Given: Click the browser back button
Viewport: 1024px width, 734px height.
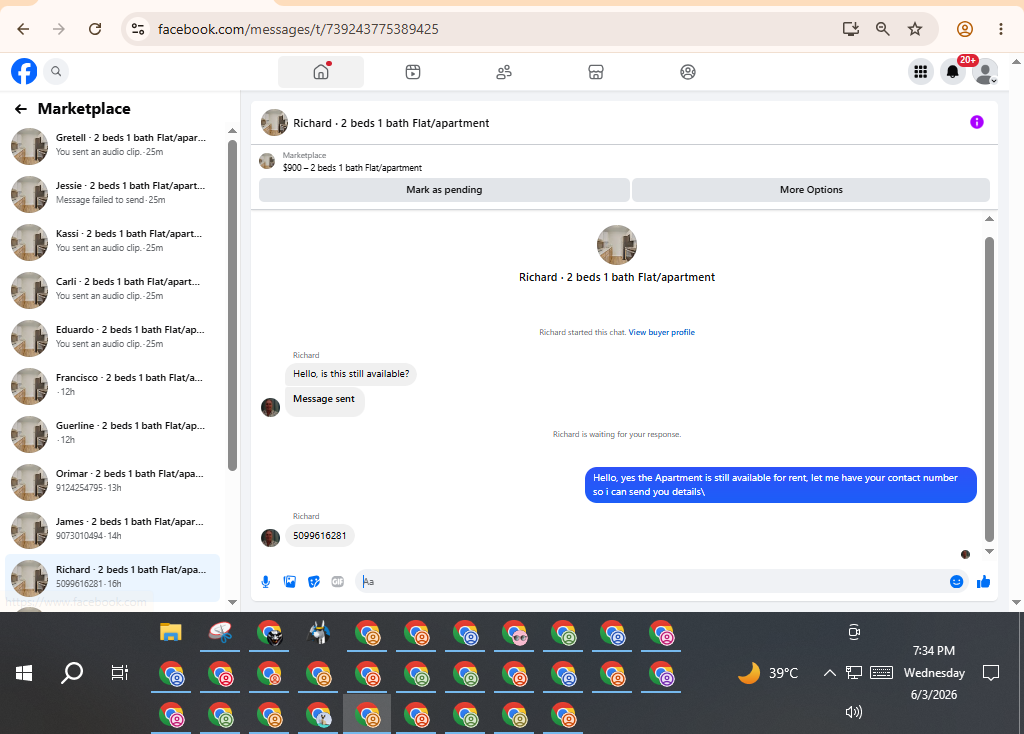Looking at the screenshot, I should coord(23,29).
